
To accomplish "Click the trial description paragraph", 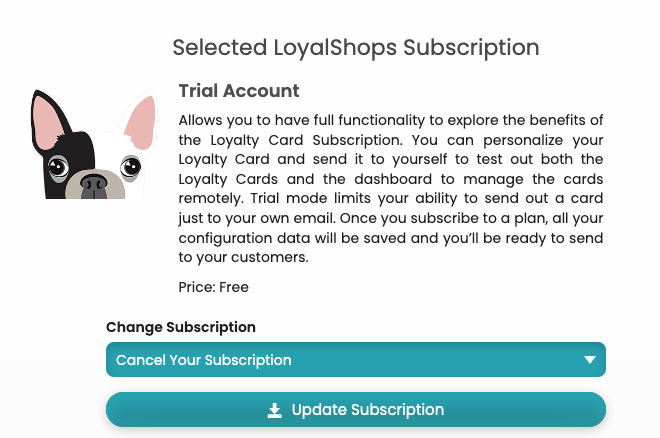I will click(x=391, y=188).
